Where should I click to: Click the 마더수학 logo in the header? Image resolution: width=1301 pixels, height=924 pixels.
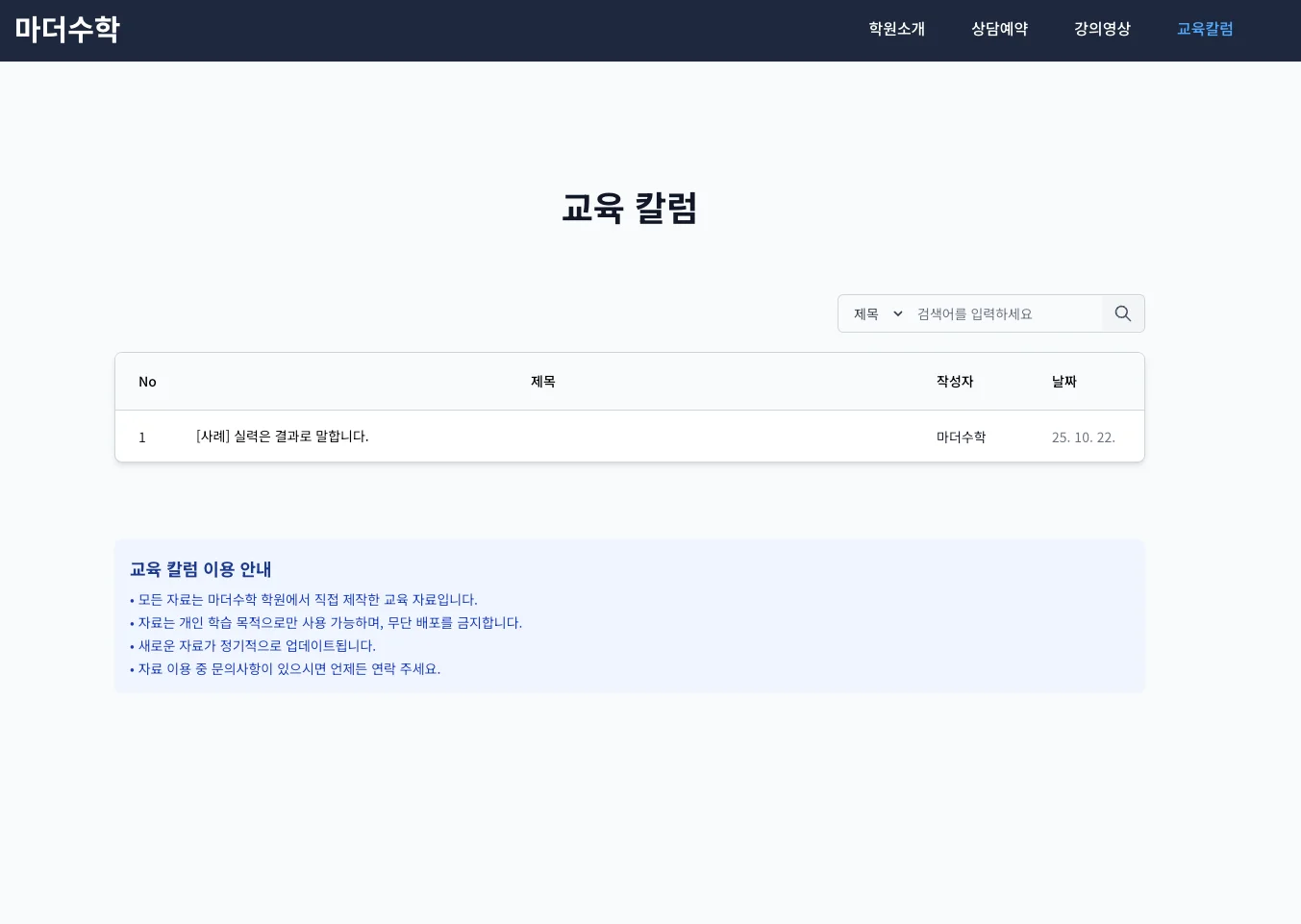(x=67, y=29)
